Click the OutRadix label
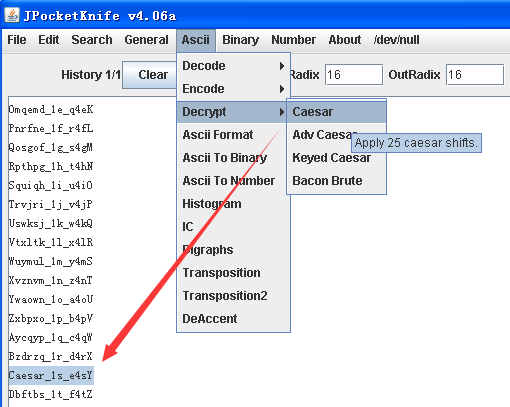510x407 pixels. click(414, 75)
